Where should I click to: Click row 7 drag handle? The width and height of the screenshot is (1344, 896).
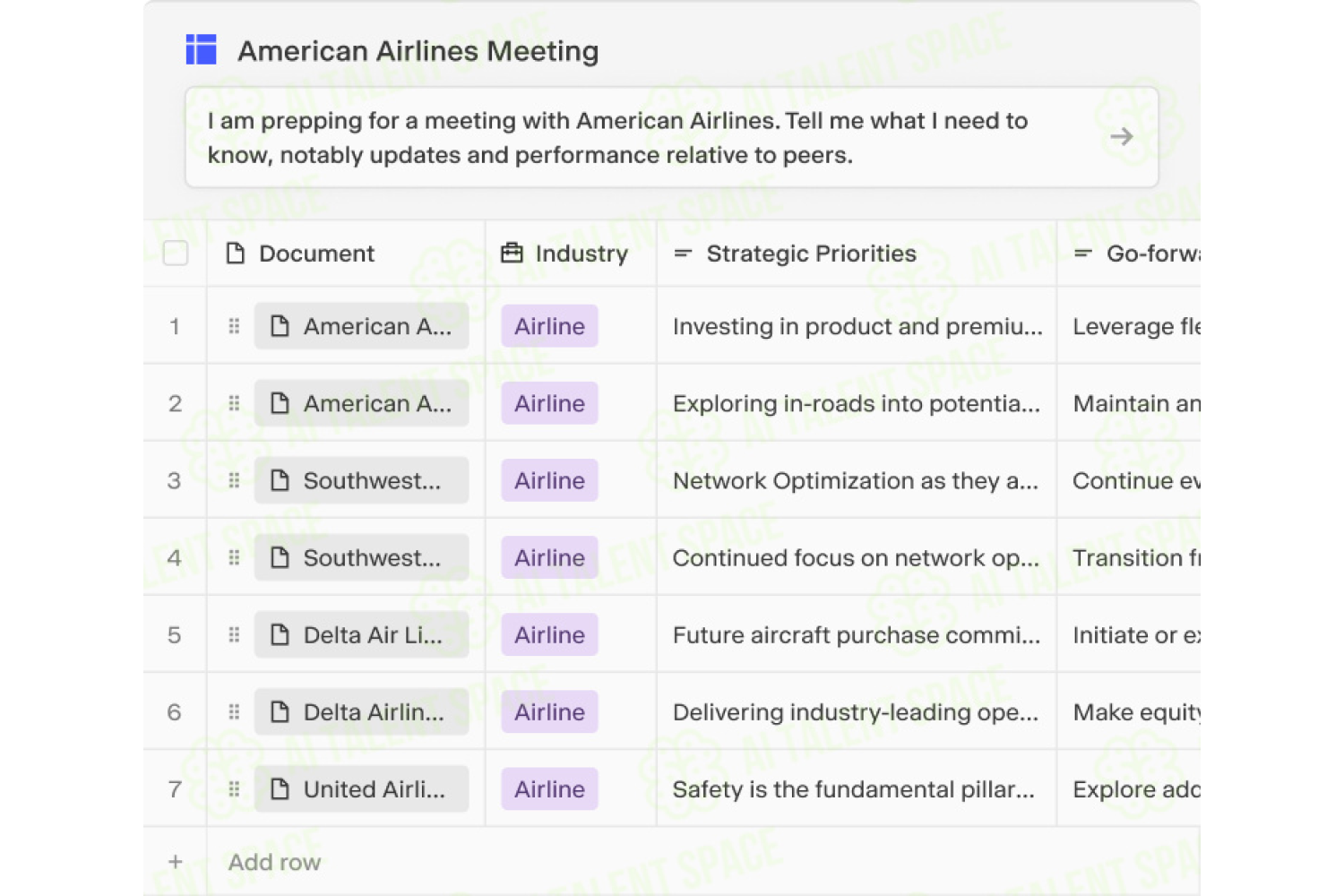click(x=234, y=788)
